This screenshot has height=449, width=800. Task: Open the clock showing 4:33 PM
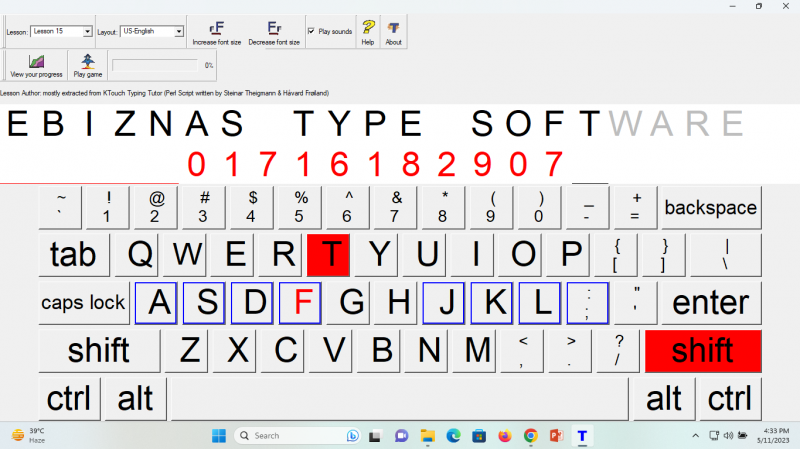pyautogui.click(x=773, y=436)
